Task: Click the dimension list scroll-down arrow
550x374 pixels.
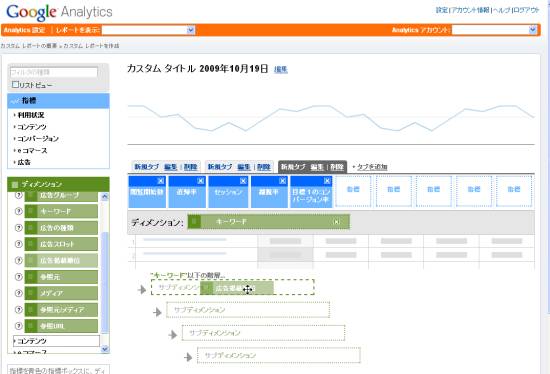Action: (105, 349)
